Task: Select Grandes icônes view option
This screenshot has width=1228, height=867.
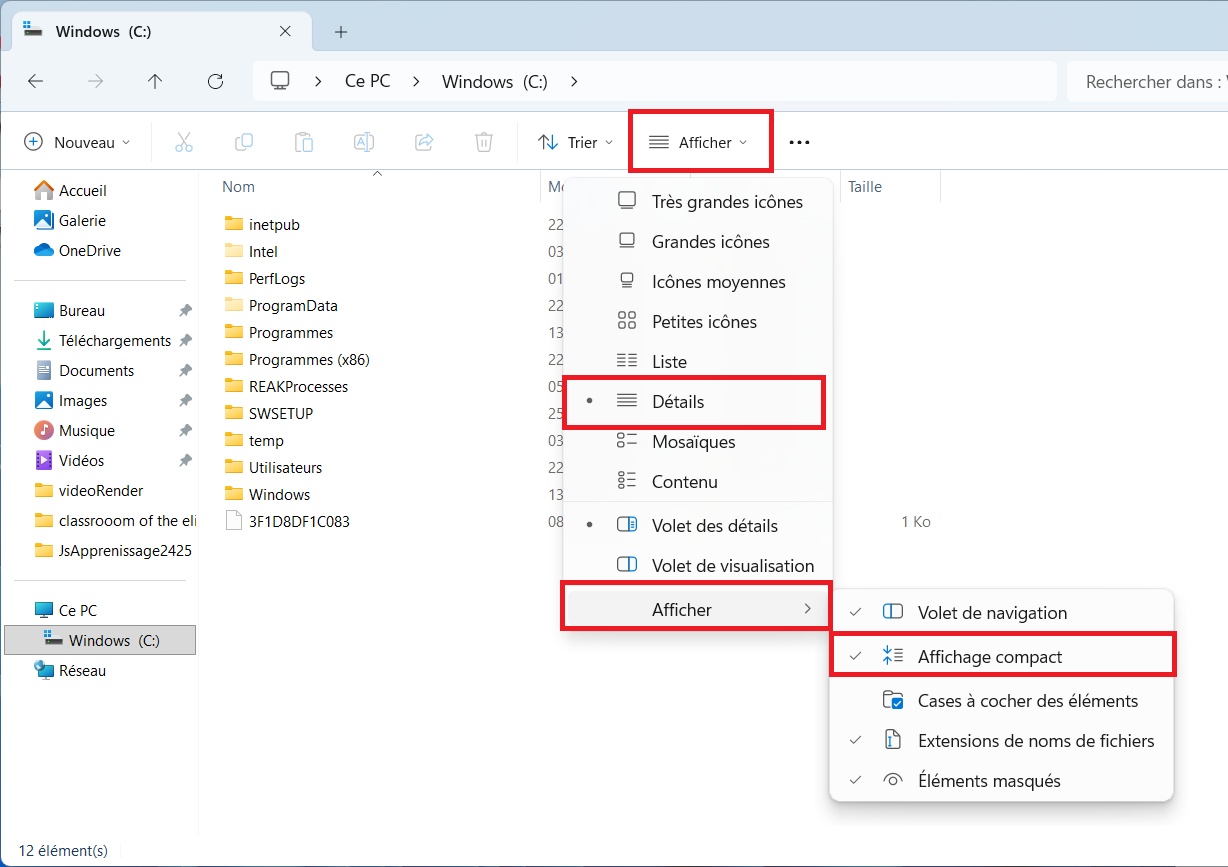Action: point(710,242)
